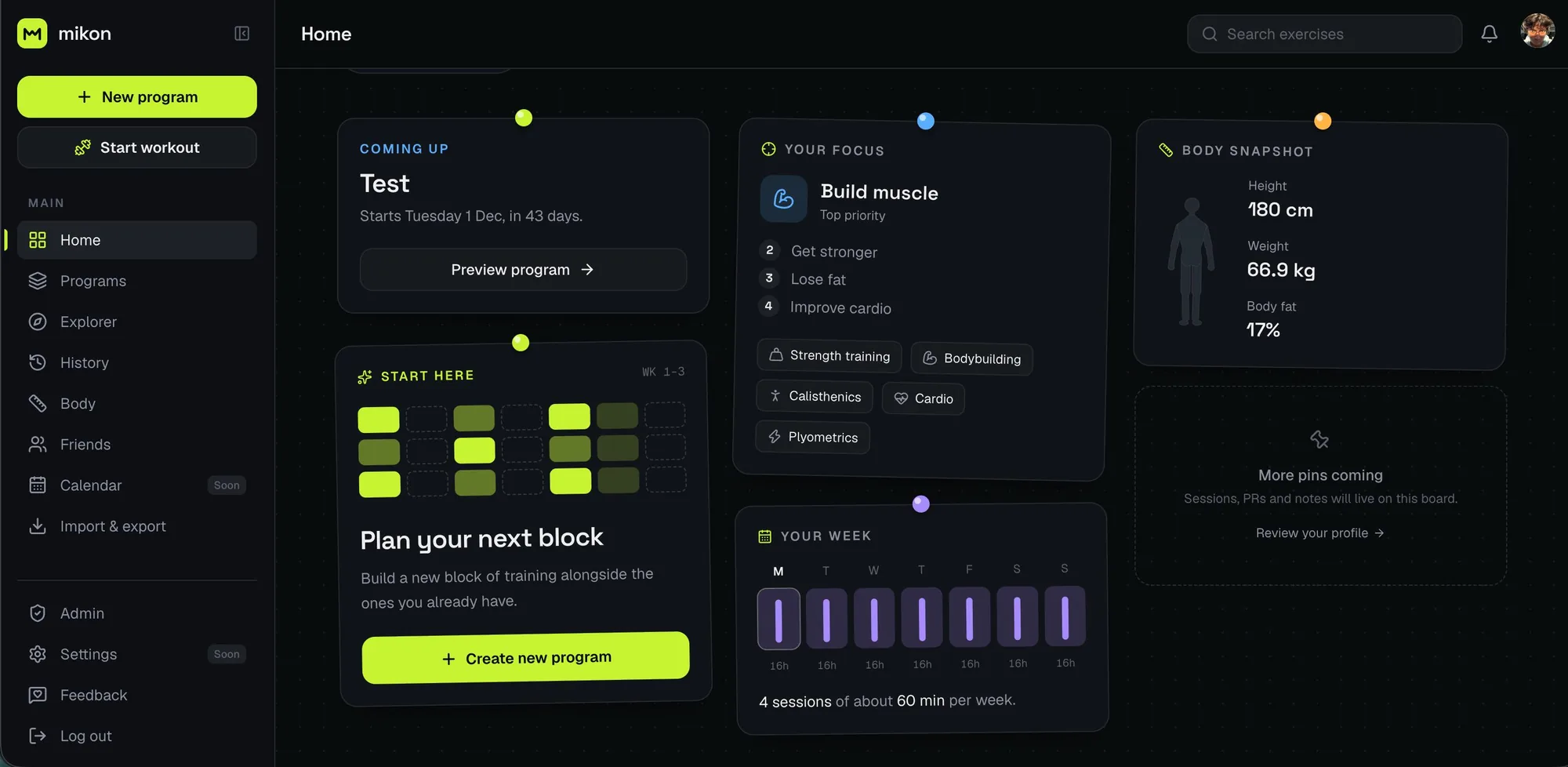Click the pin icon above More pins coming

pos(1319,439)
